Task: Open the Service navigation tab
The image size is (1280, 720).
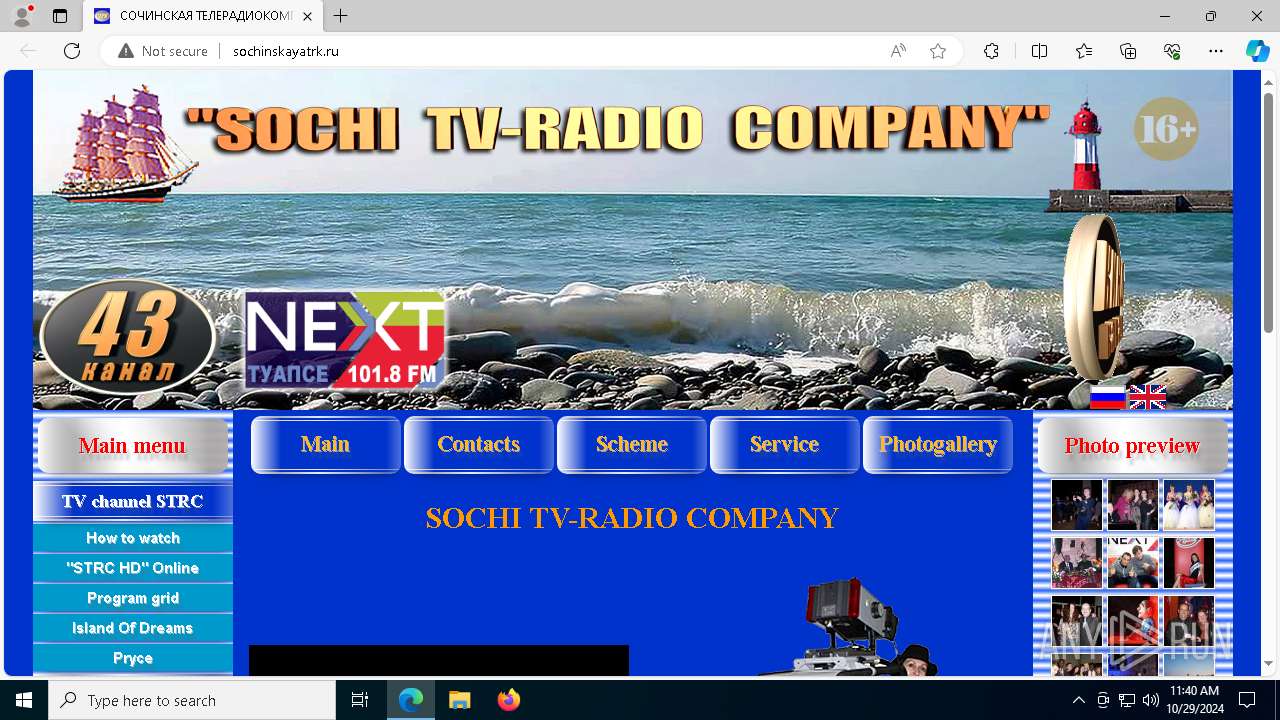Action: coord(785,445)
